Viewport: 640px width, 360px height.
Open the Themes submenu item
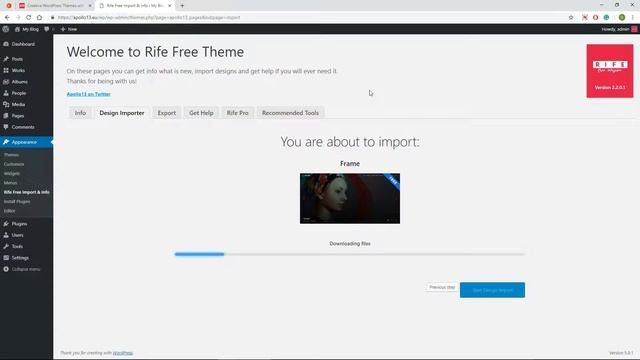(11, 155)
